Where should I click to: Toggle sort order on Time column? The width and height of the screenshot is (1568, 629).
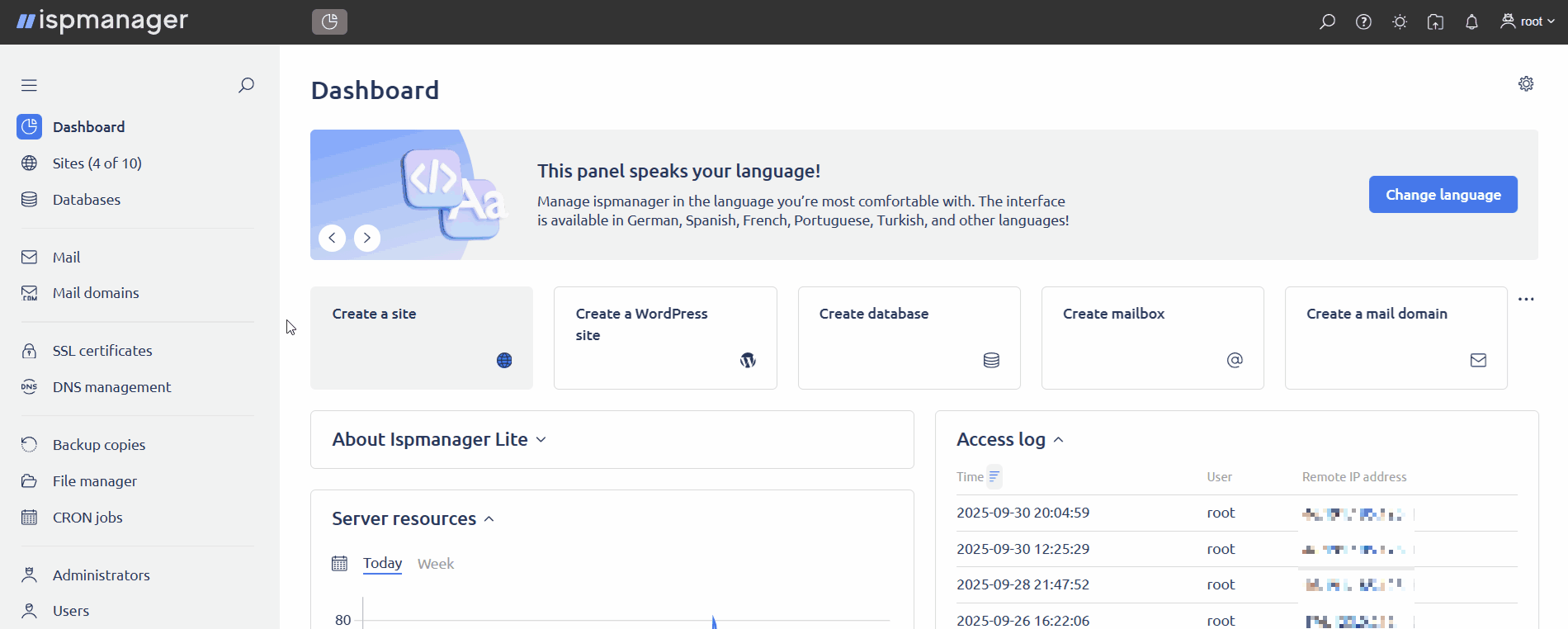point(994,477)
